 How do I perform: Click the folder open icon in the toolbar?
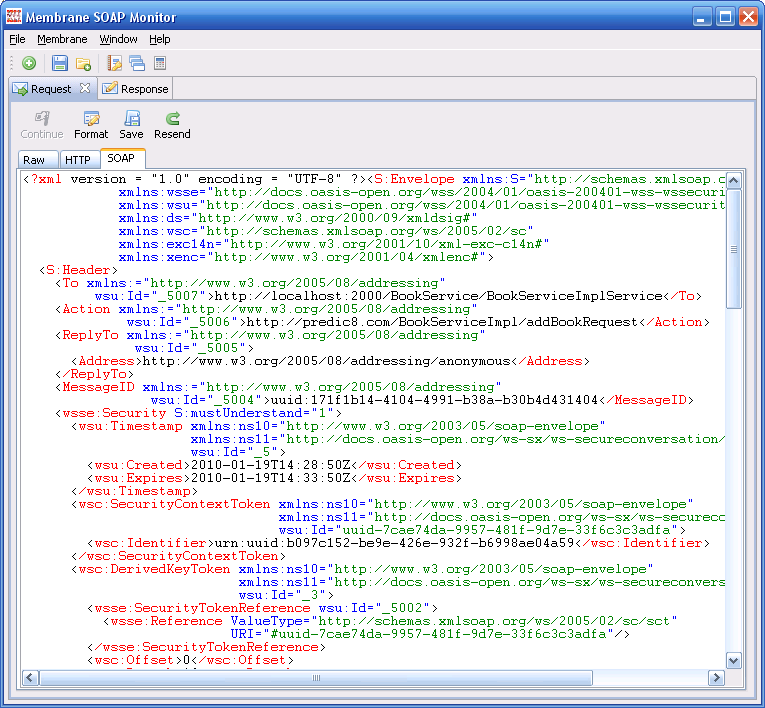coord(83,63)
